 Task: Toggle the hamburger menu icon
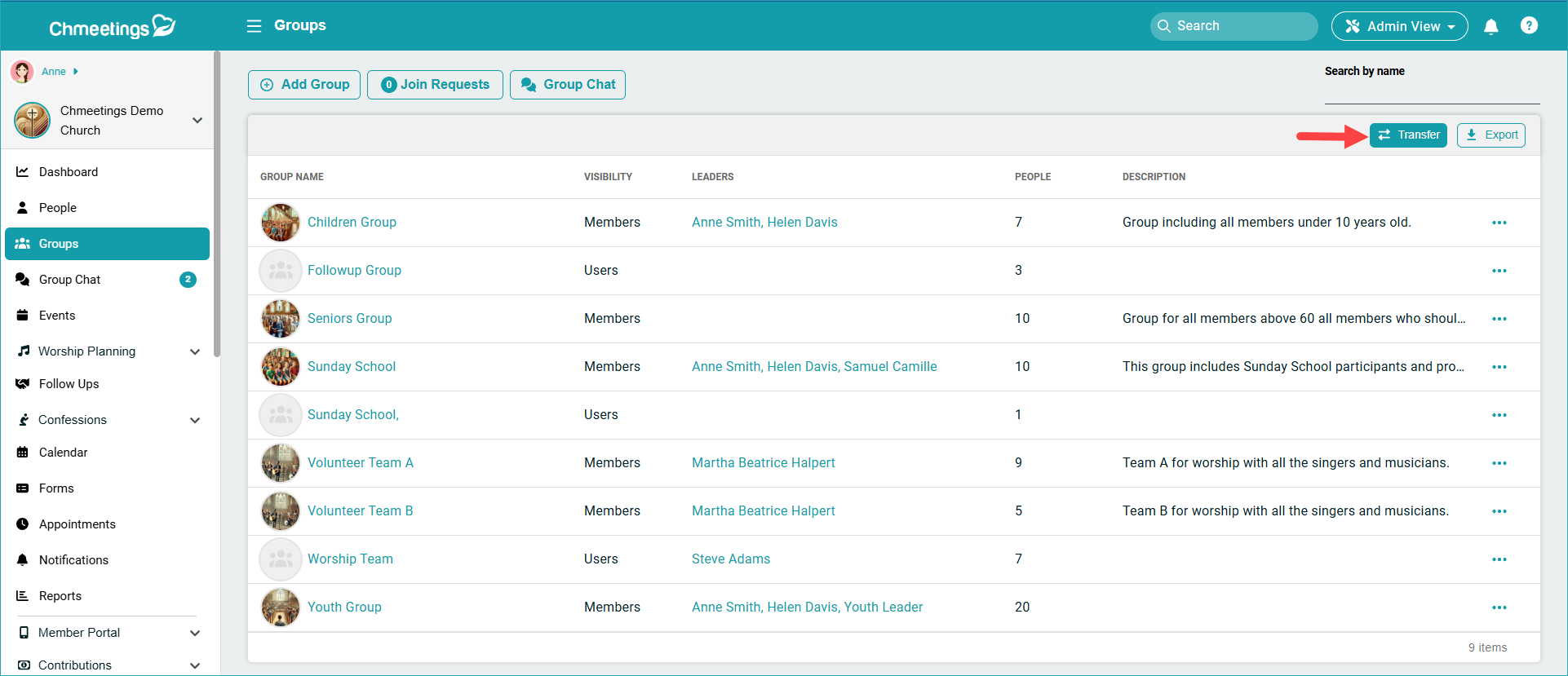pyautogui.click(x=254, y=26)
